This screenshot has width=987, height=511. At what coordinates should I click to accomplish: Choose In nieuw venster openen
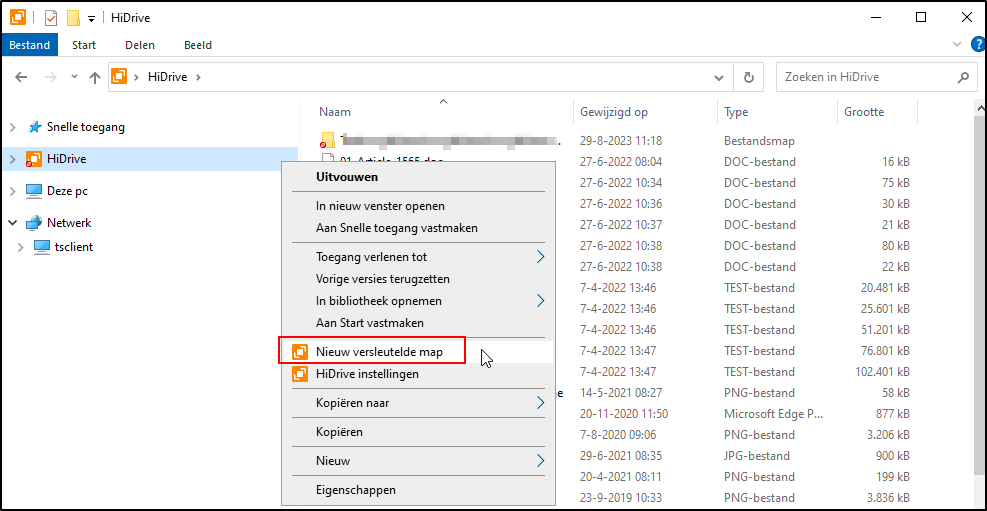pyautogui.click(x=418, y=206)
